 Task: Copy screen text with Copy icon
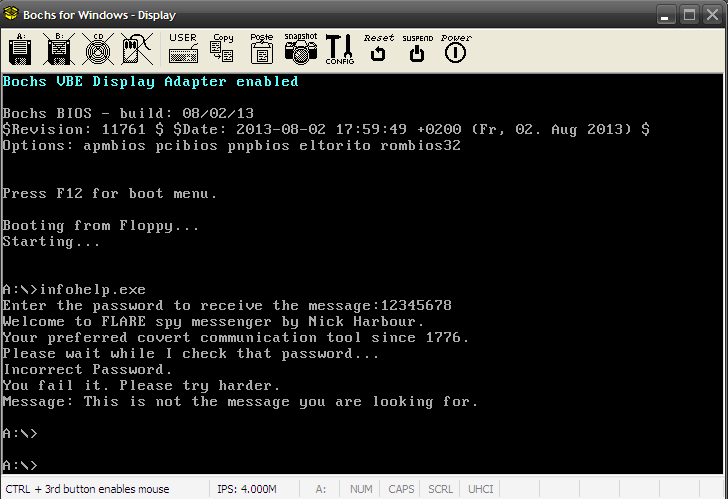pyautogui.click(x=222, y=48)
